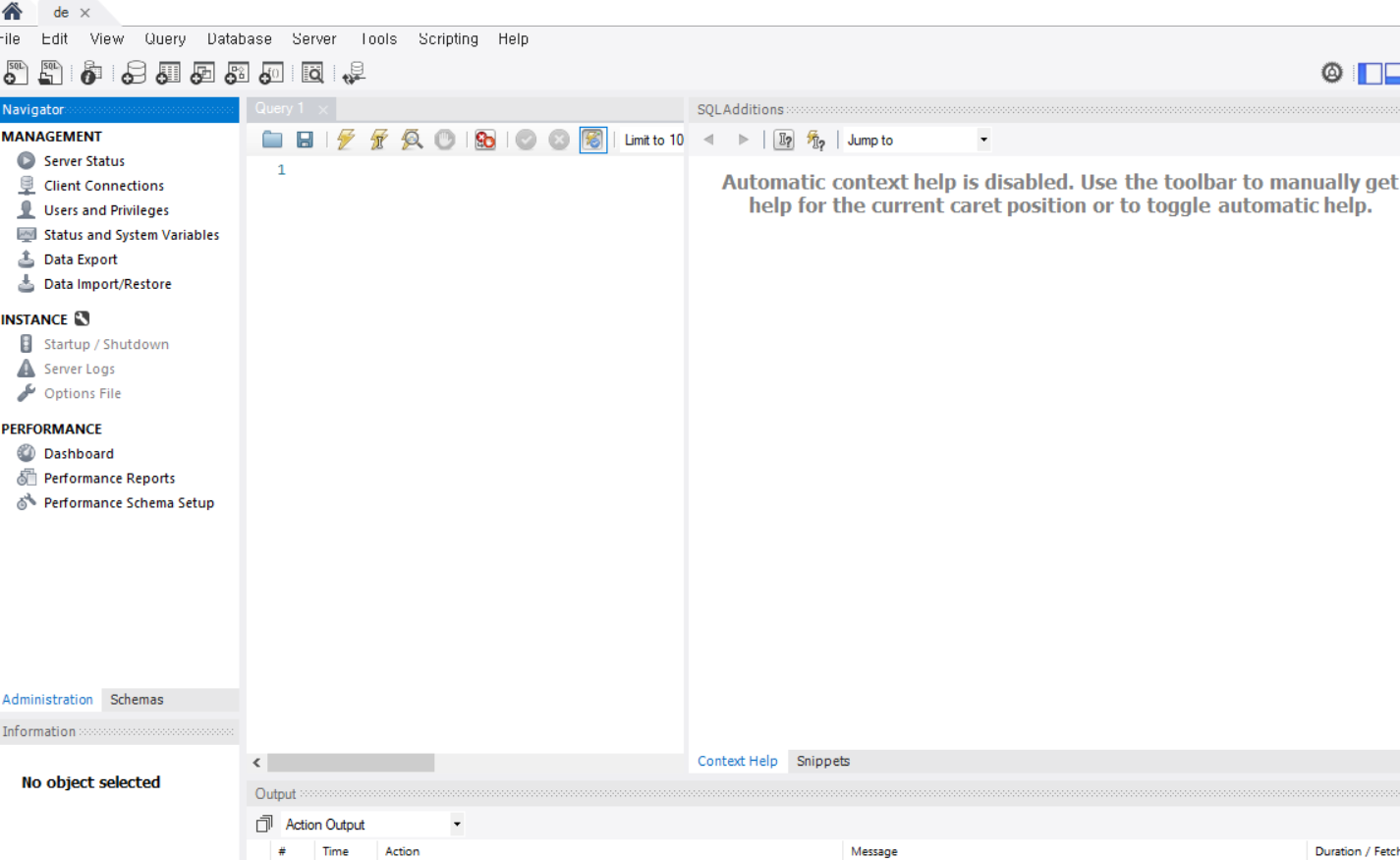Close the Query 1 tab

323,109
